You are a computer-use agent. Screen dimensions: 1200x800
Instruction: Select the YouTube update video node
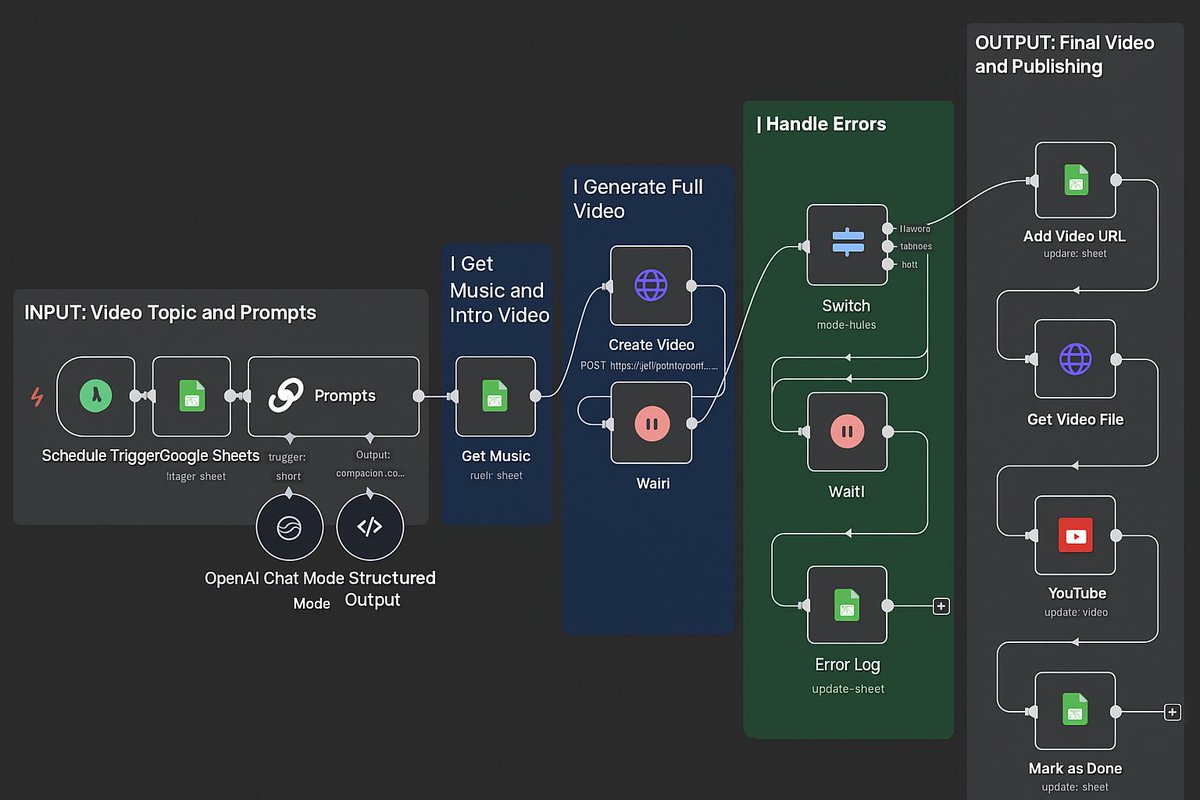click(1075, 536)
